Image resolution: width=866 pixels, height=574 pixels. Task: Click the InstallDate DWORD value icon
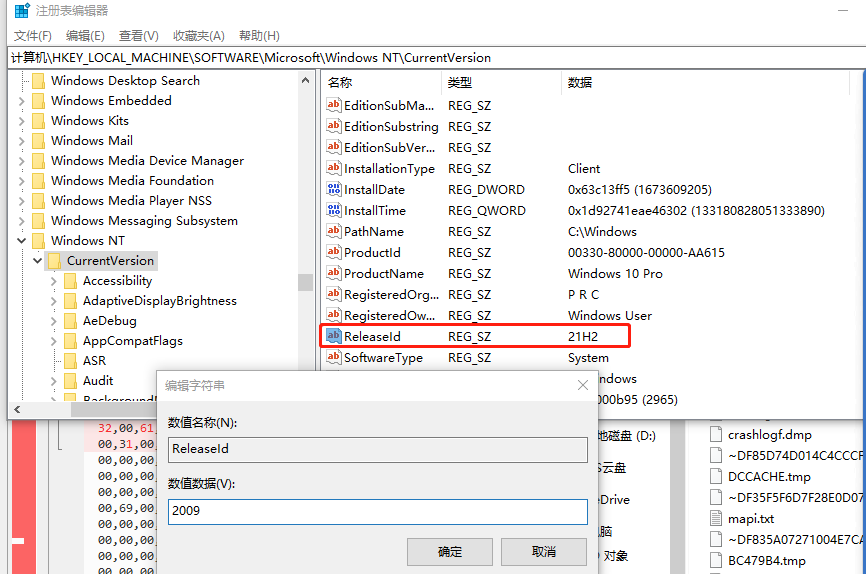pos(334,189)
